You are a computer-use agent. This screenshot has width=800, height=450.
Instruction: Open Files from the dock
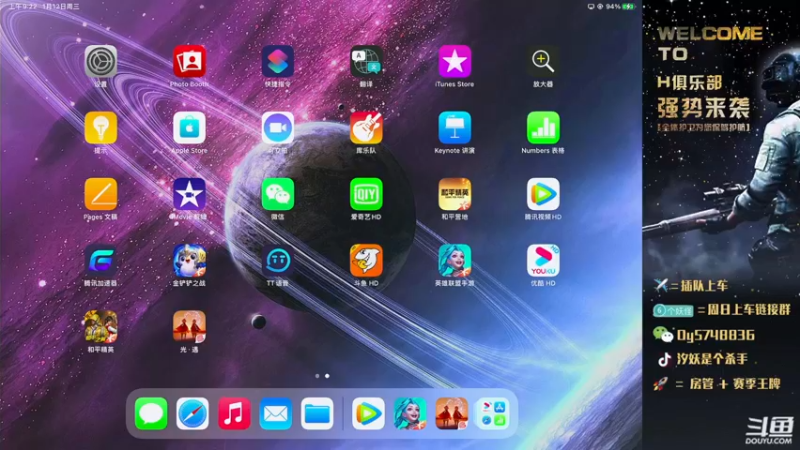tap(317, 413)
